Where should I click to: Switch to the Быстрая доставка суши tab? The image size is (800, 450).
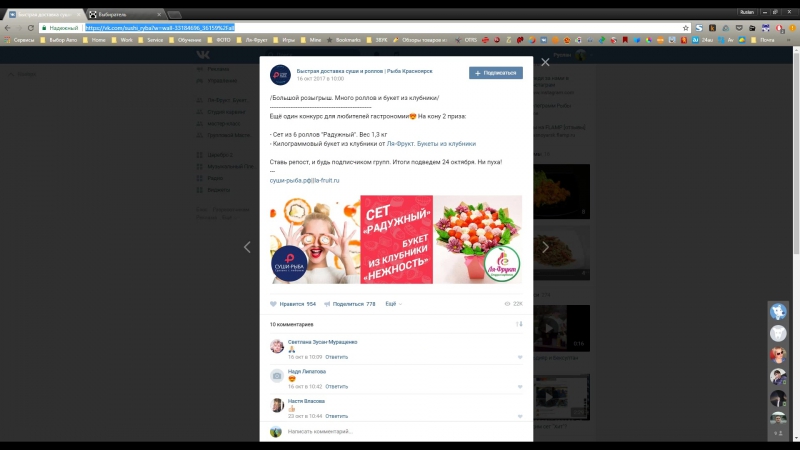[44, 14]
